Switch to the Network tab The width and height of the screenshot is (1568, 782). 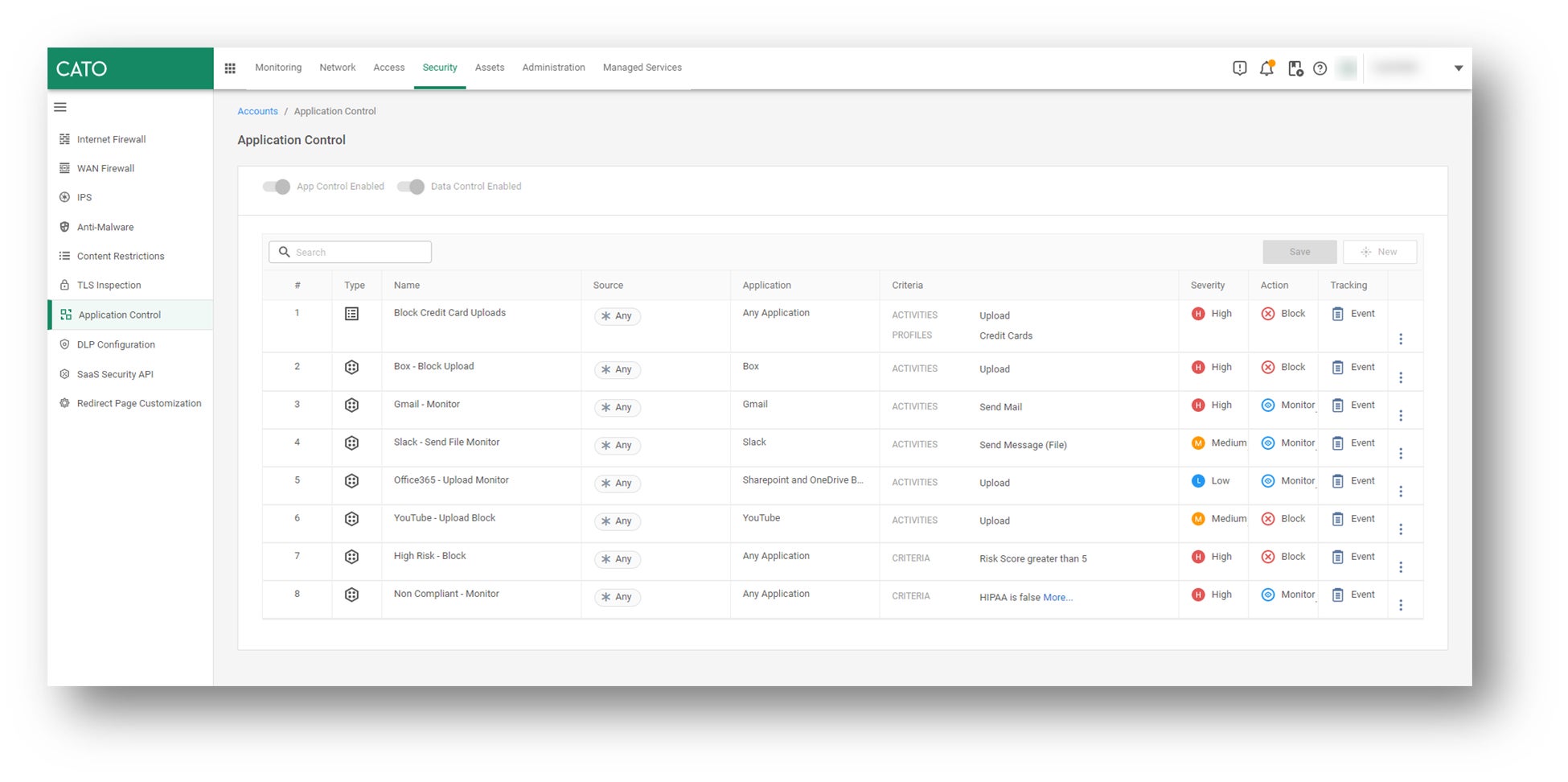338,68
